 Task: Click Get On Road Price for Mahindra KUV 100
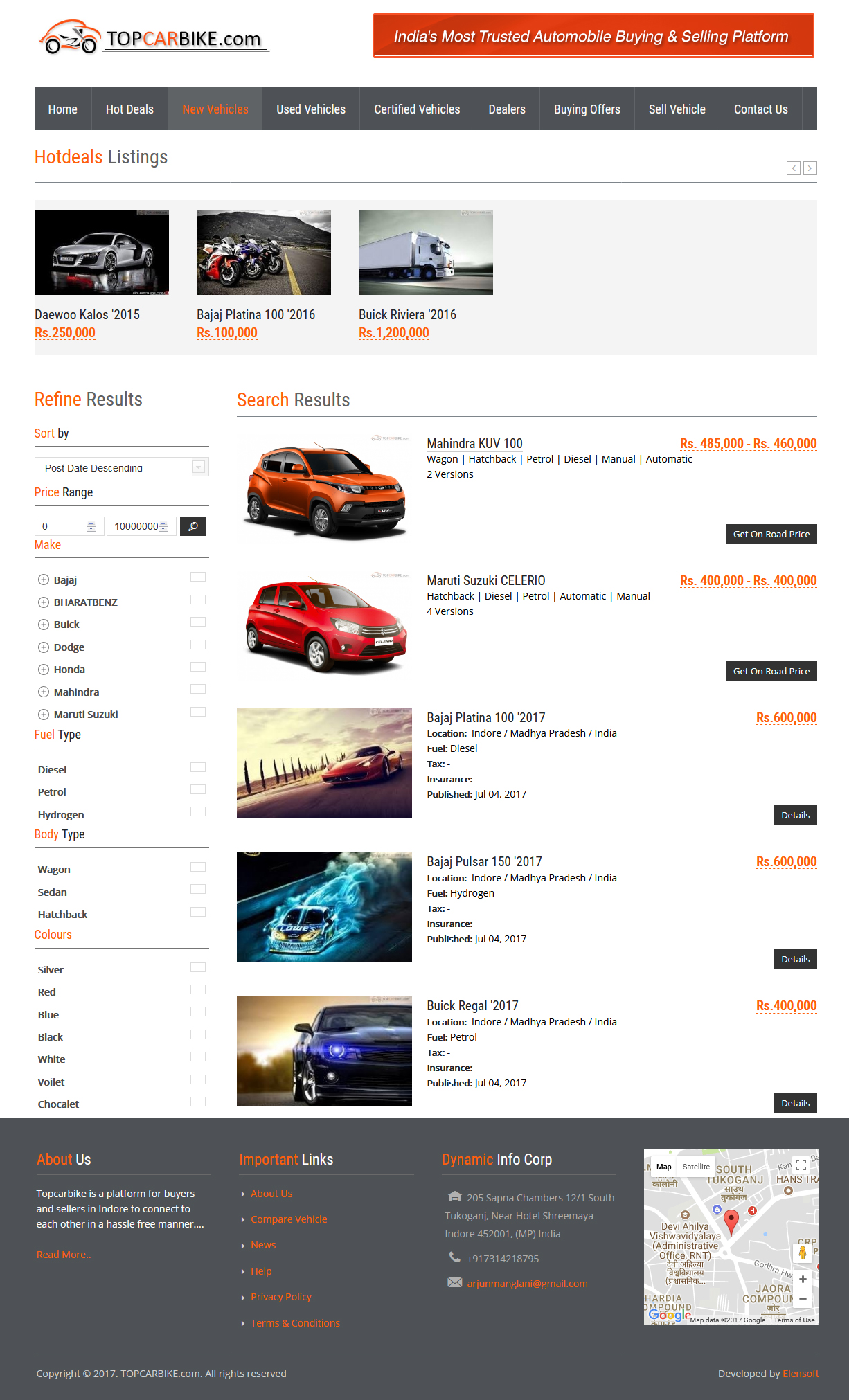[x=771, y=534]
